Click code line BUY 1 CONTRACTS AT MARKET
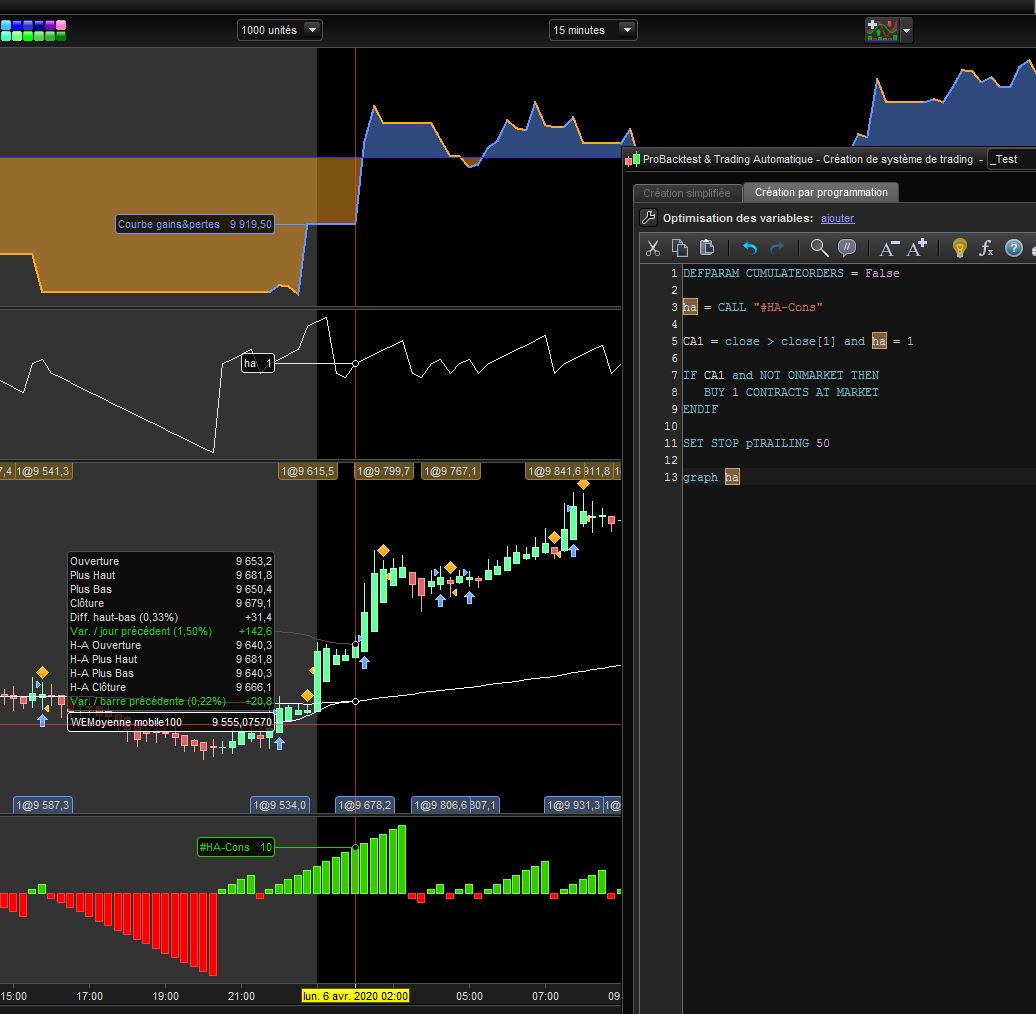Image resolution: width=1036 pixels, height=1014 pixels. (791, 392)
